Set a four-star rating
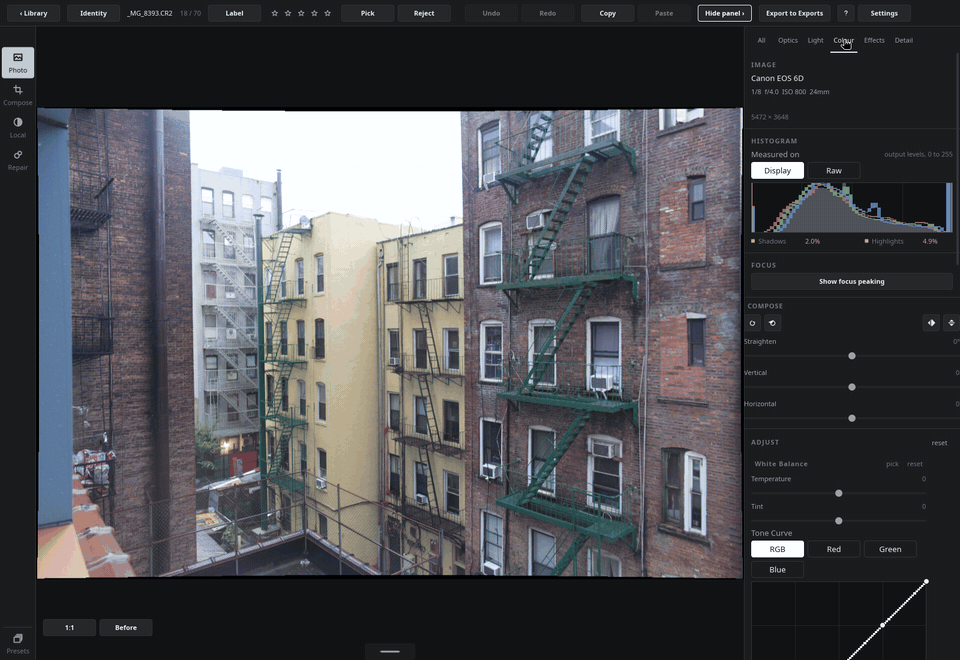The width and height of the screenshot is (960, 660). click(314, 13)
